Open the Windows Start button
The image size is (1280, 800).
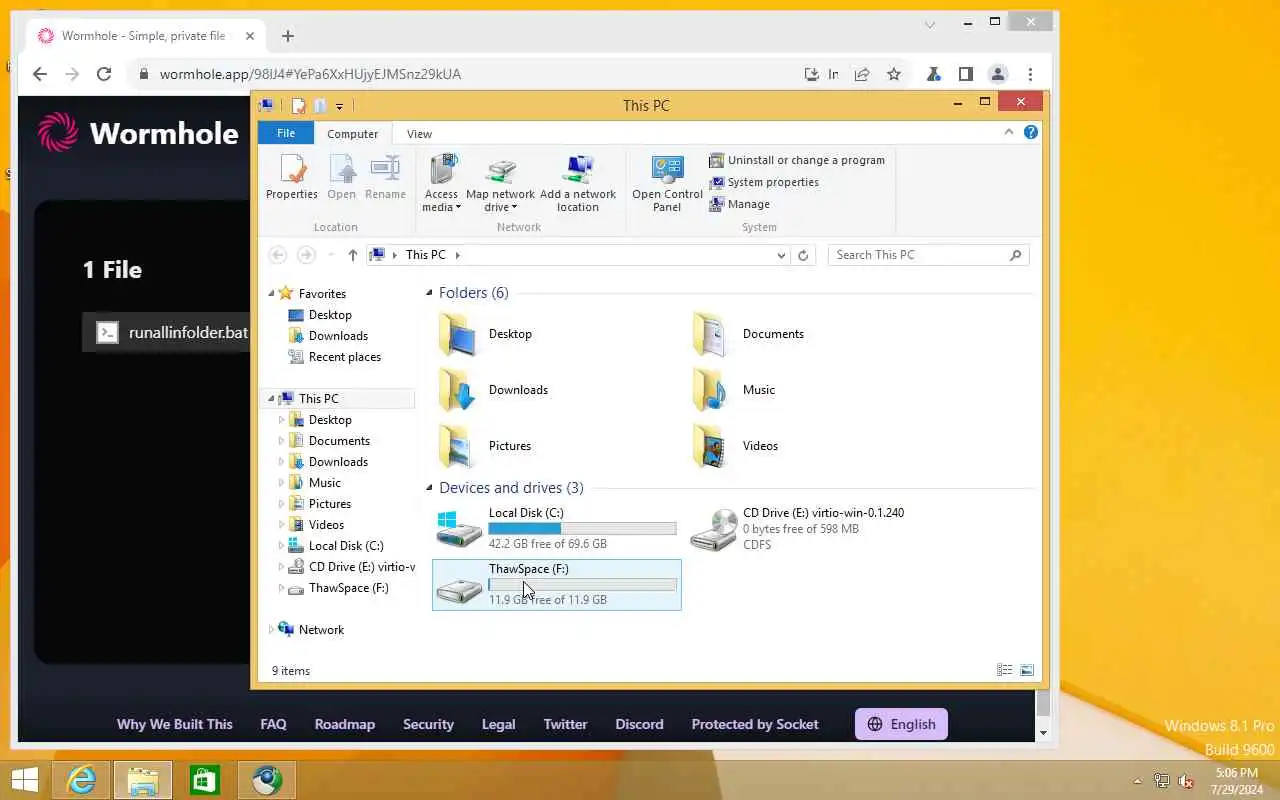pyautogui.click(x=24, y=780)
